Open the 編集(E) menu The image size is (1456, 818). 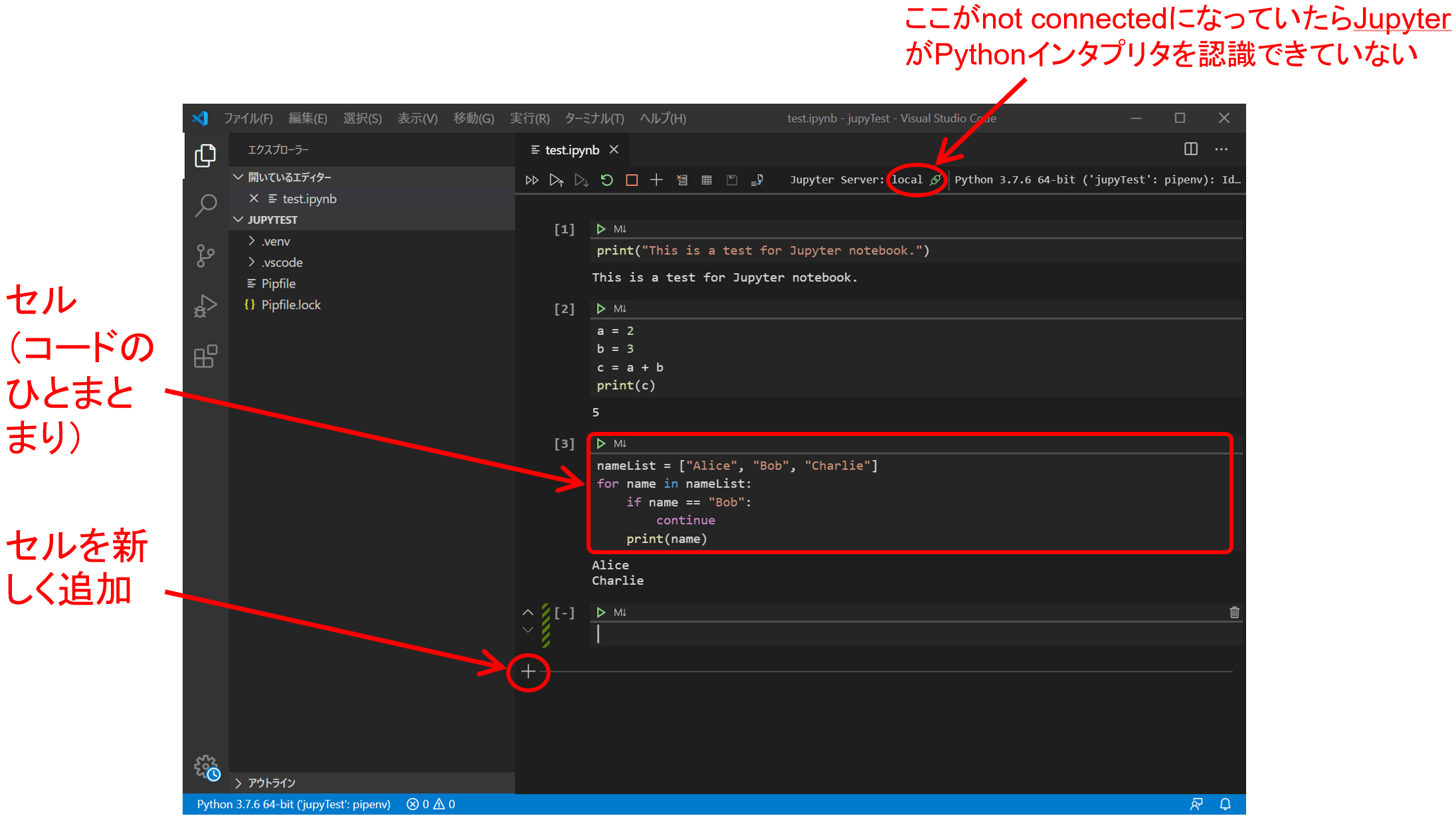[308, 118]
